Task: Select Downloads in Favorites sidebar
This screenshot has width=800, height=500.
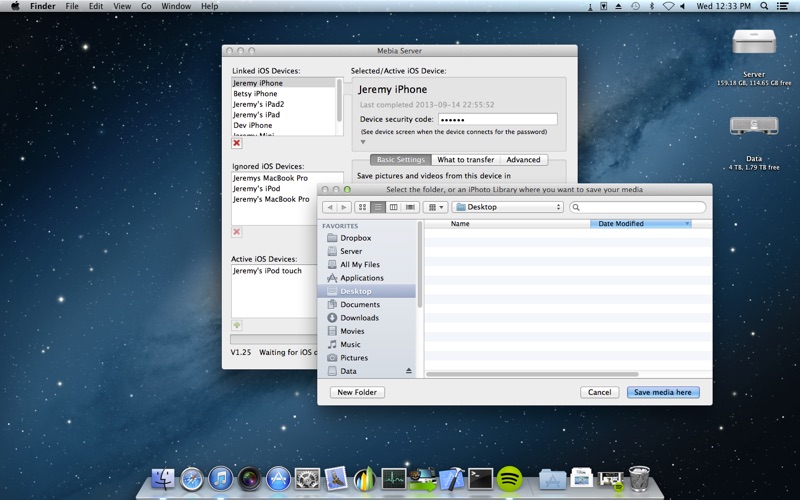Action: (x=367, y=317)
